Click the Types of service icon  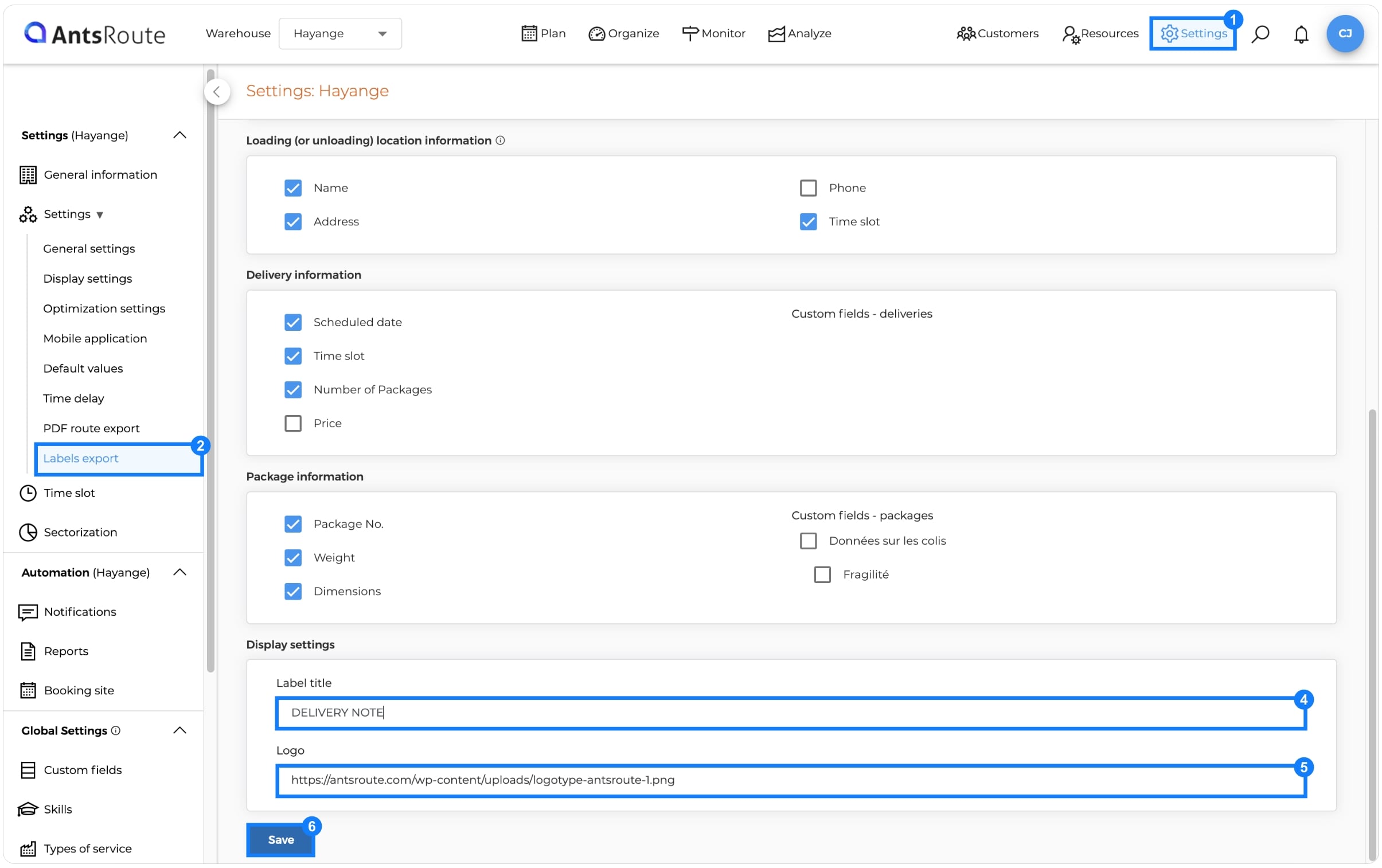[x=28, y=848]
